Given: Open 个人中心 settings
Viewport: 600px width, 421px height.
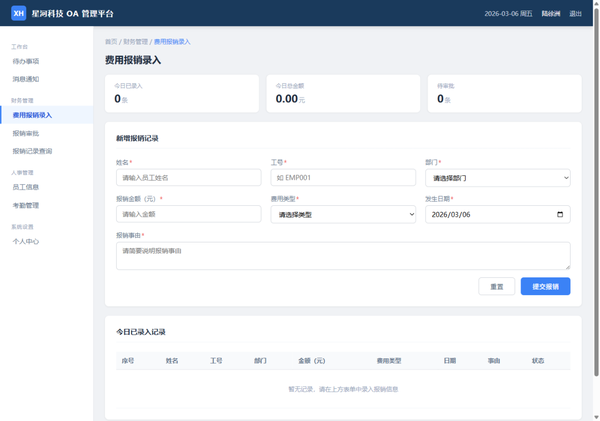Looking at the screenshot, I should click(x=26, y=241).
